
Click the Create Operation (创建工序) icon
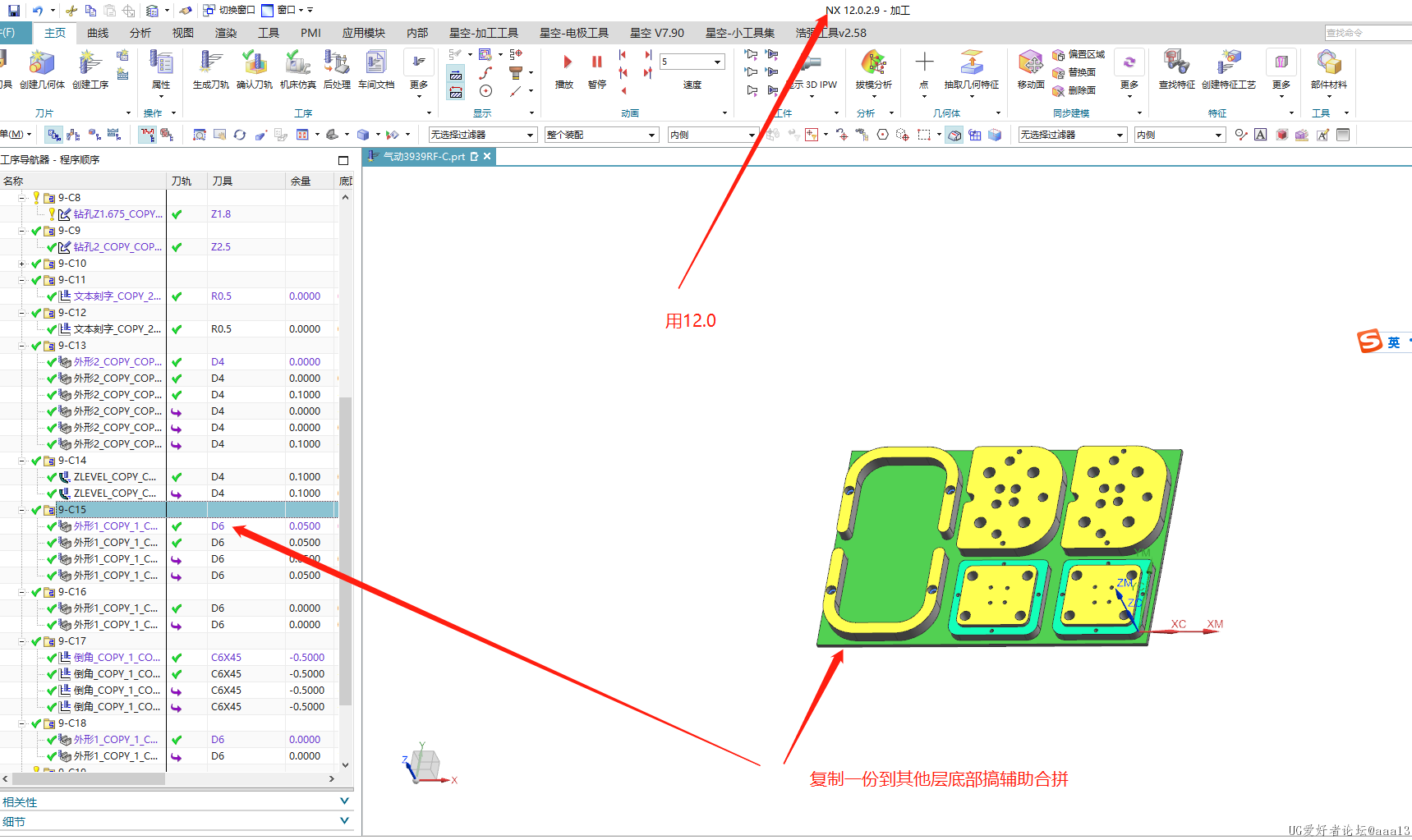(x=90, y=63)
